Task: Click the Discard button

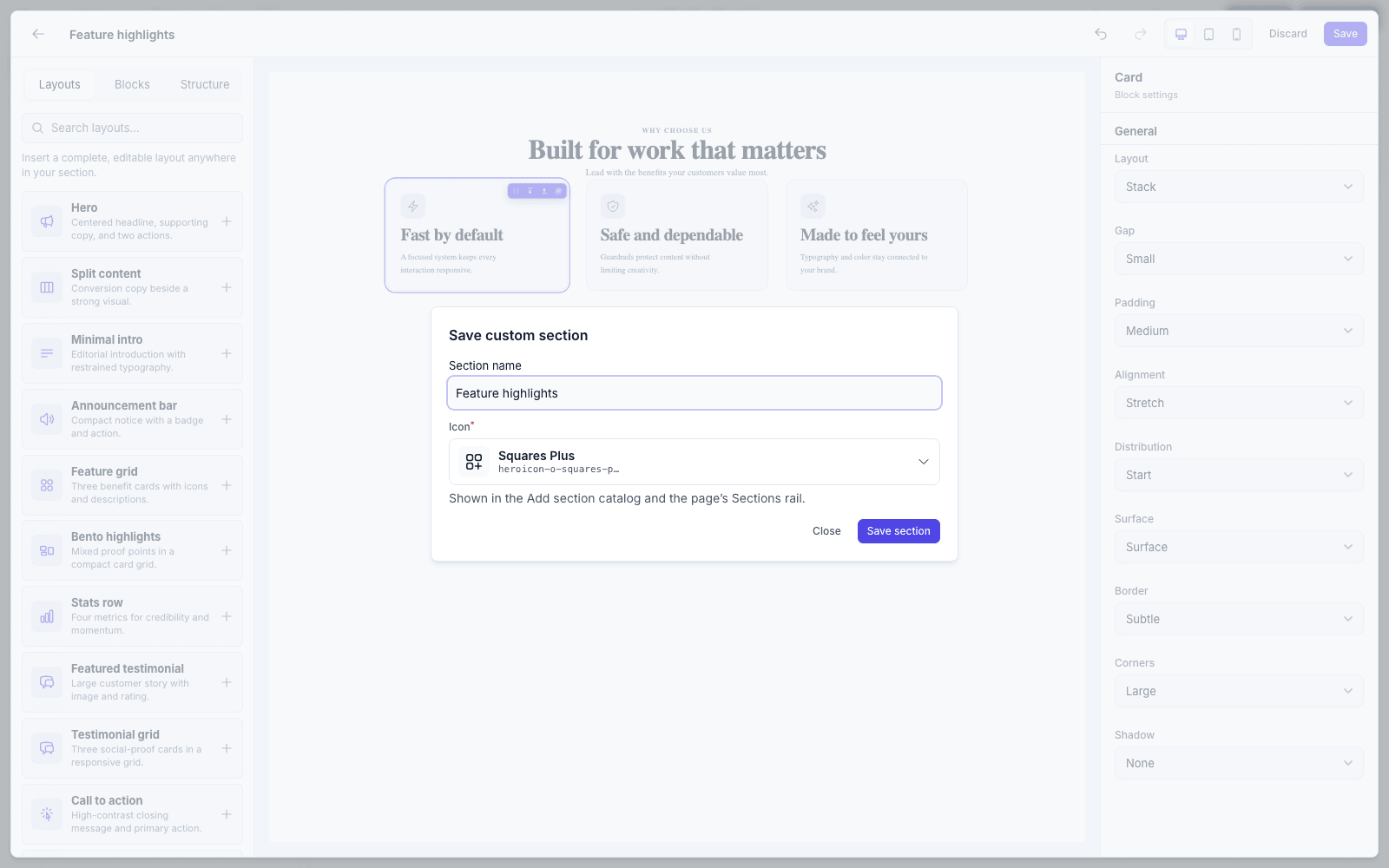Action: [1287, 34]
